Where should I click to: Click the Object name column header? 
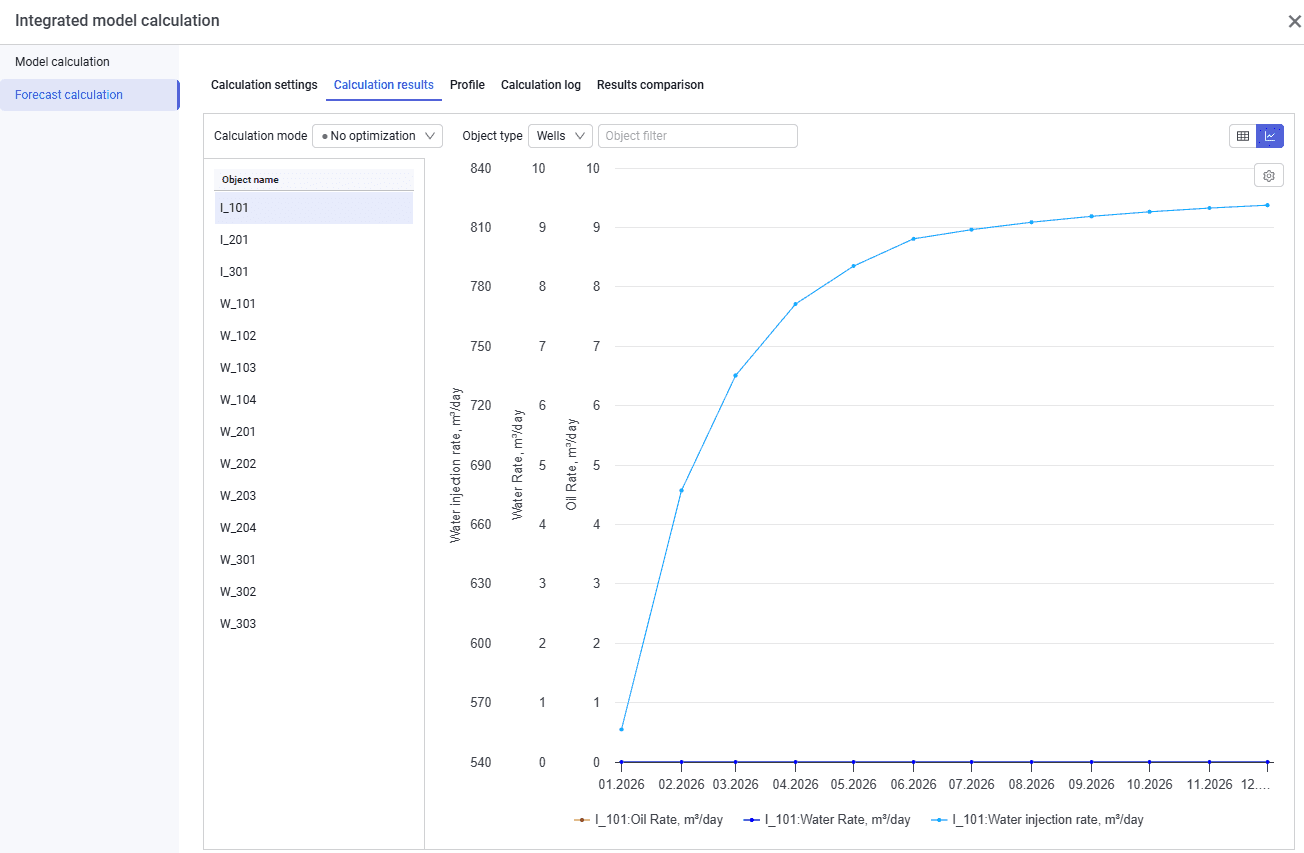pyautogui.click(x=313, y=180)
